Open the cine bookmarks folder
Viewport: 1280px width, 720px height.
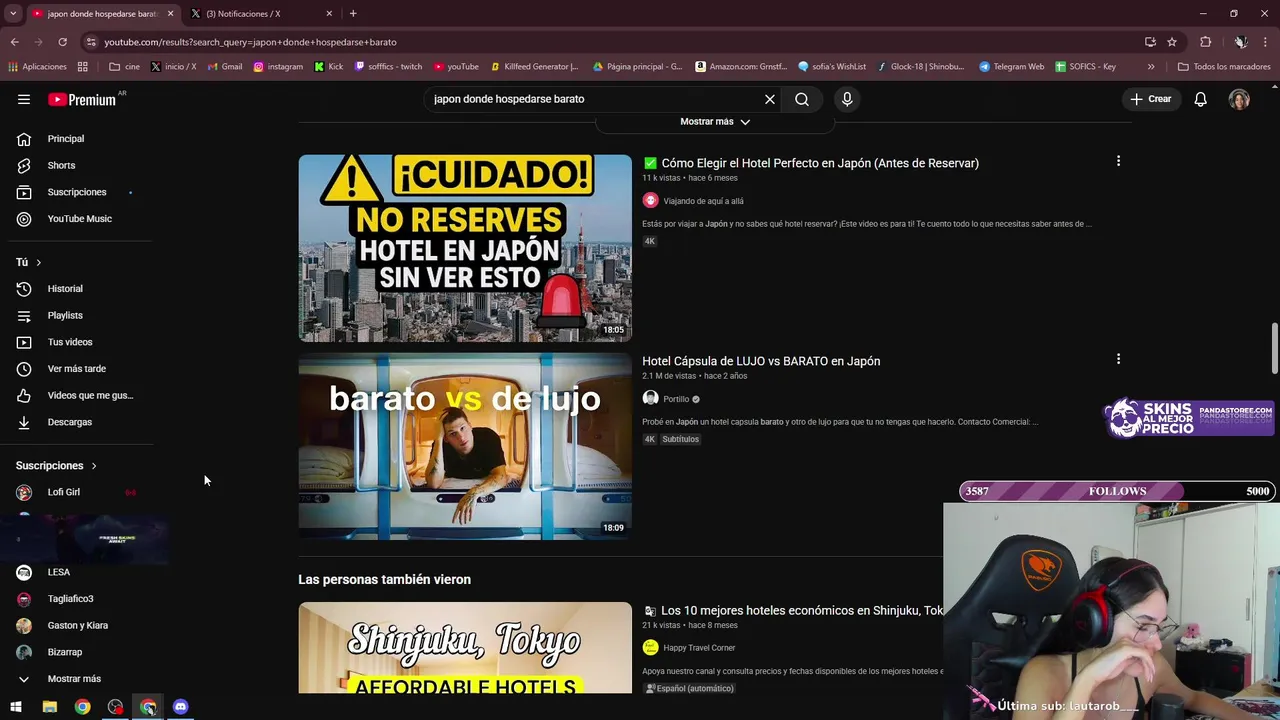125,67
